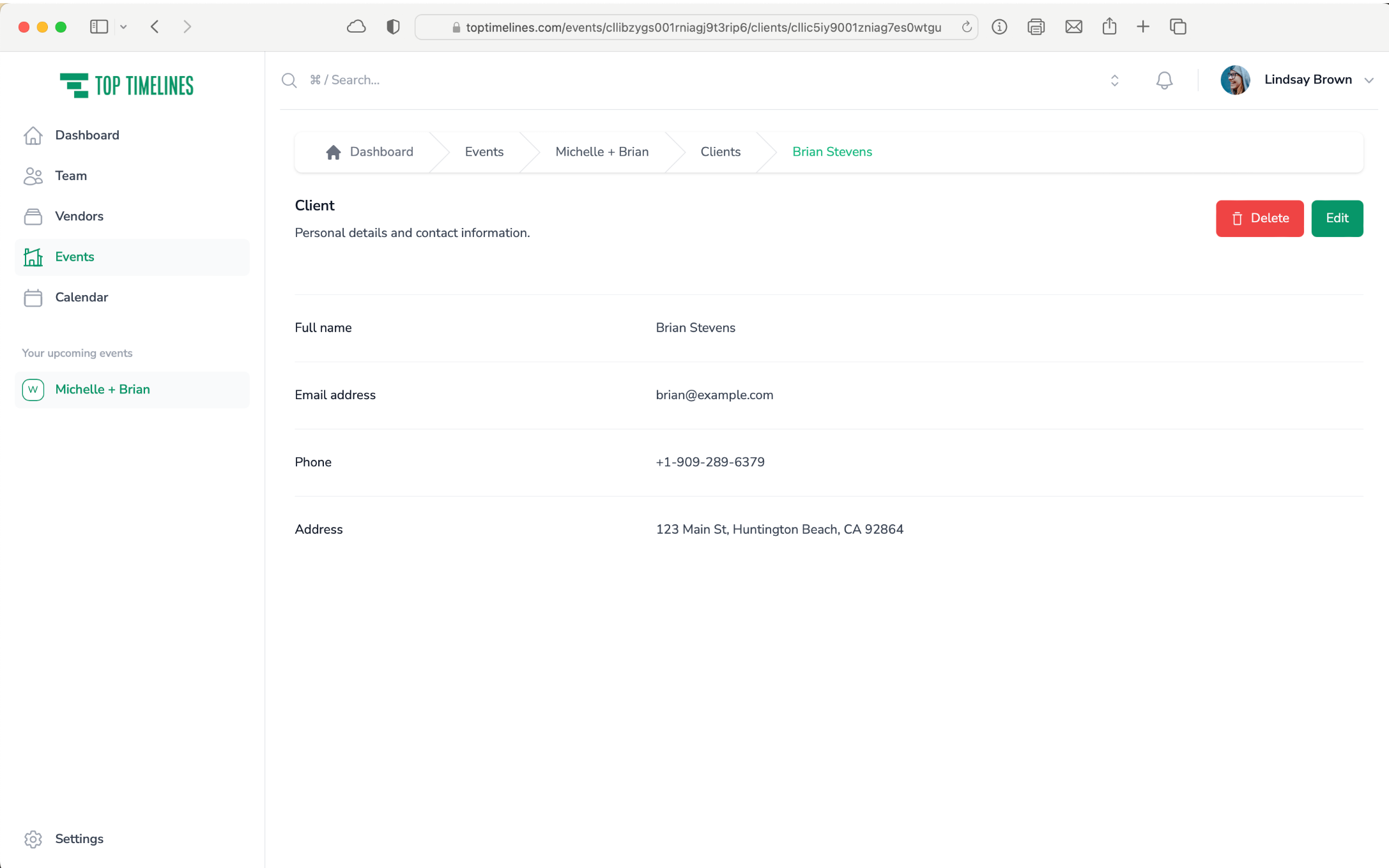Click the up-down selector arrows near search
This screenshot has width=1389, height=868.
(1114, 80)
